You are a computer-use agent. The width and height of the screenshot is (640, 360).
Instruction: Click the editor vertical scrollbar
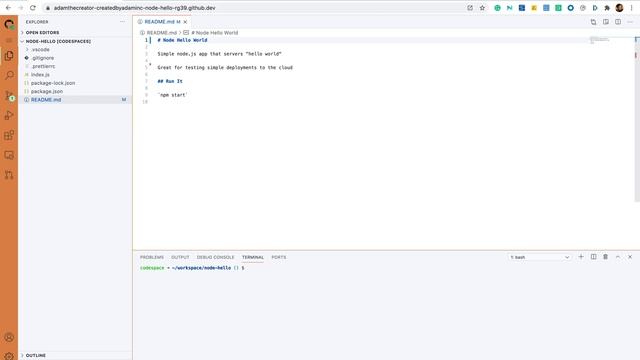click(x=637, y=119)
